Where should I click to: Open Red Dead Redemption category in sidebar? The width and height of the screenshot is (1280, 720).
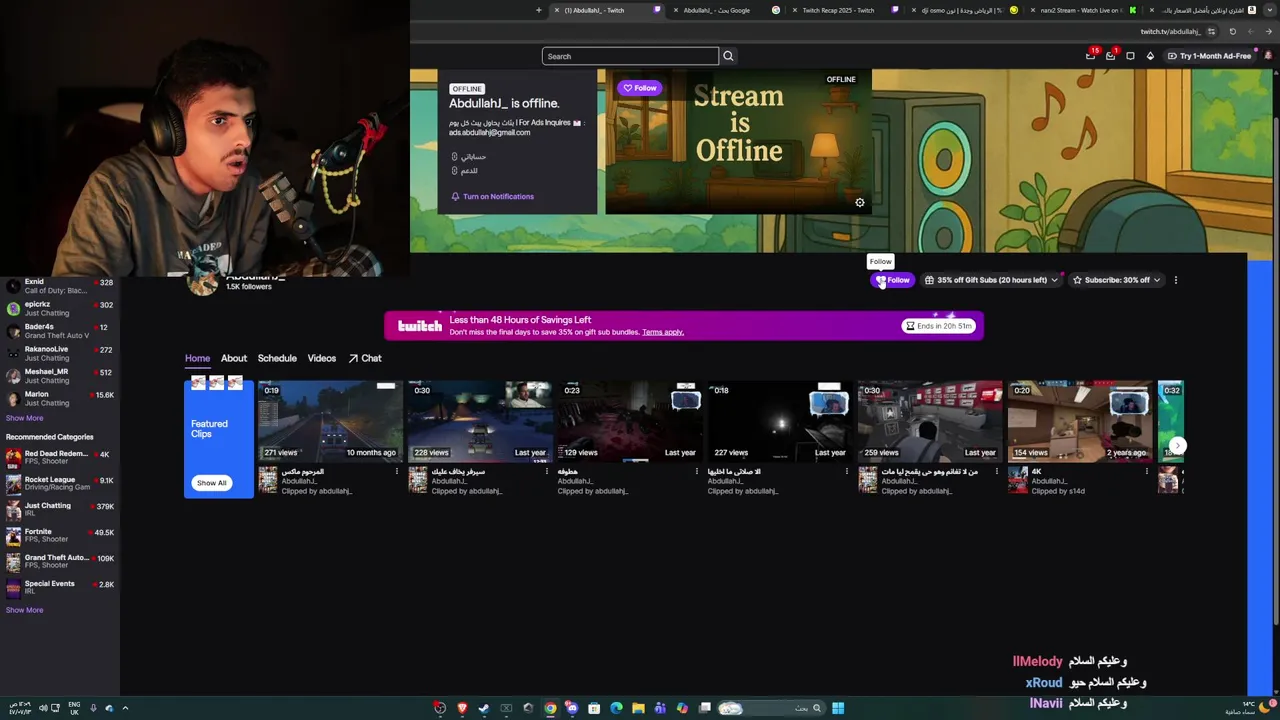[x=60, y=458]
